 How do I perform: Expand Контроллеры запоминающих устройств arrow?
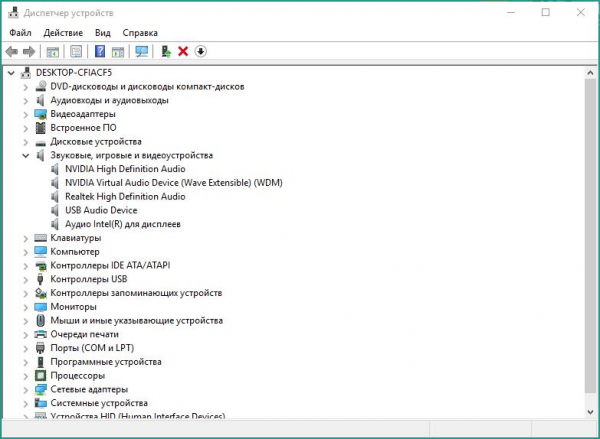coord(26,294)
